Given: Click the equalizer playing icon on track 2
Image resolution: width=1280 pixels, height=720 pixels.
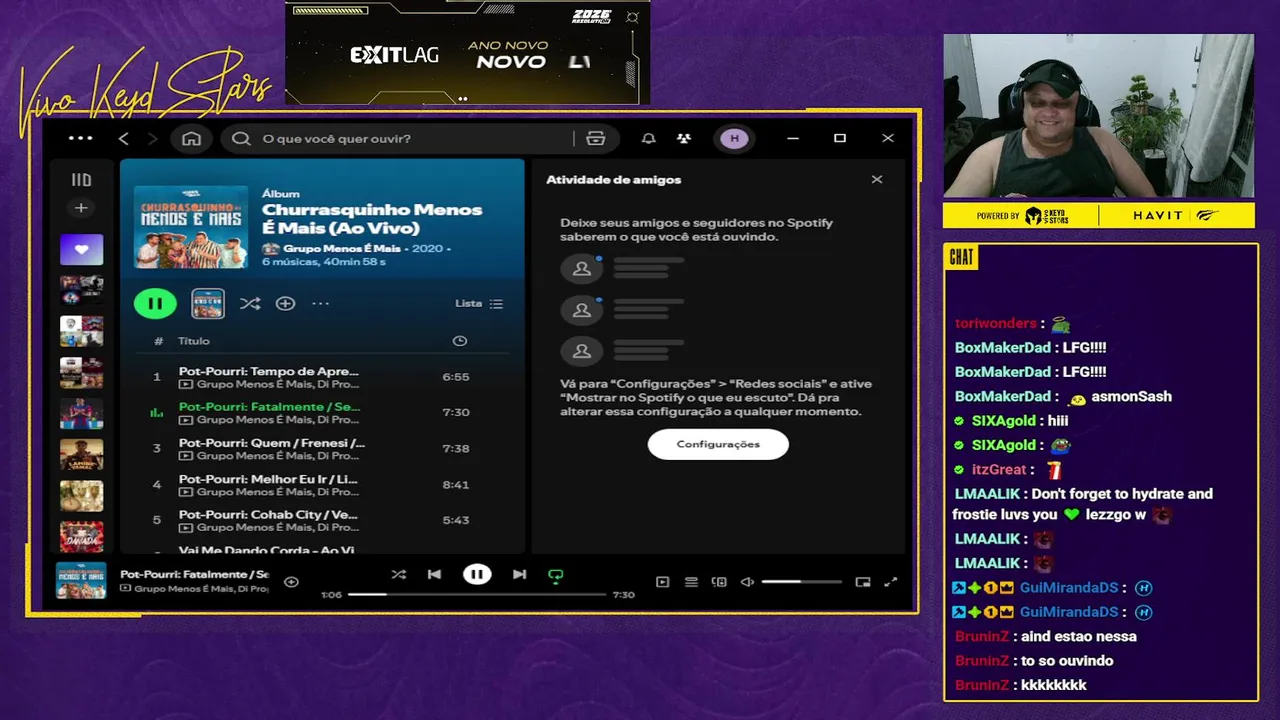Looking at the screenshot, I should tap(156, 412).
